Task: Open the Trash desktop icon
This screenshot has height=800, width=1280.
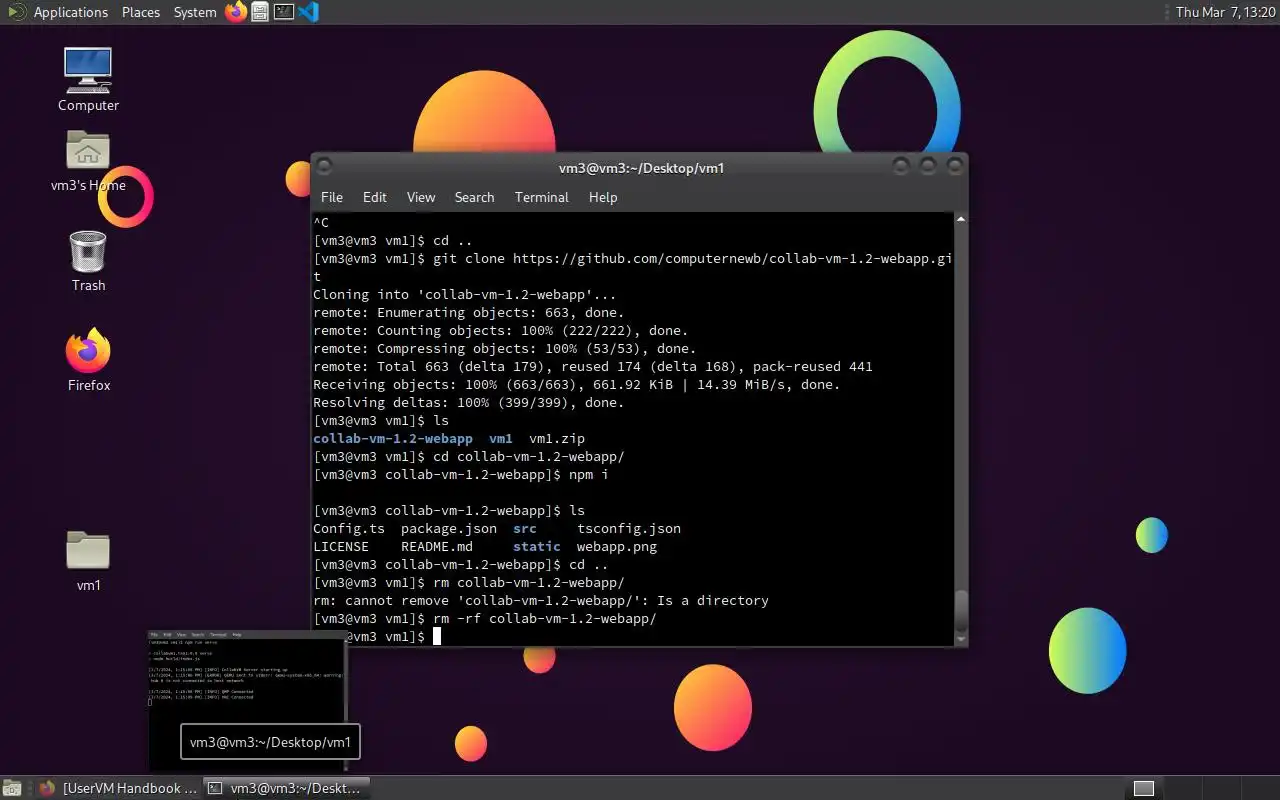Action: point(88,260)
